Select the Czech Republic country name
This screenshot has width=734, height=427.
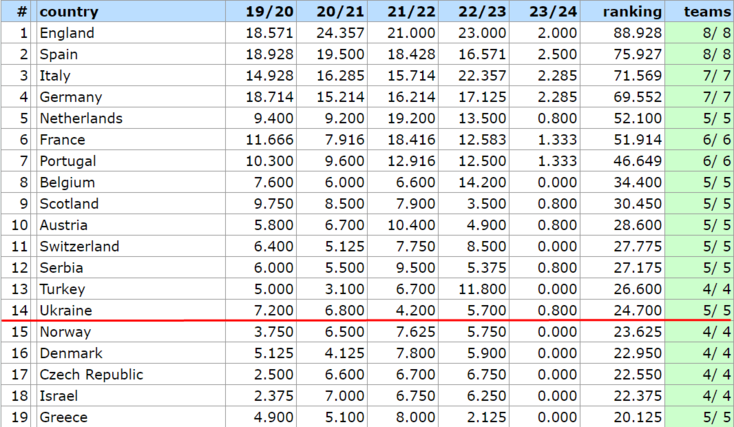[x=91, y=375]
